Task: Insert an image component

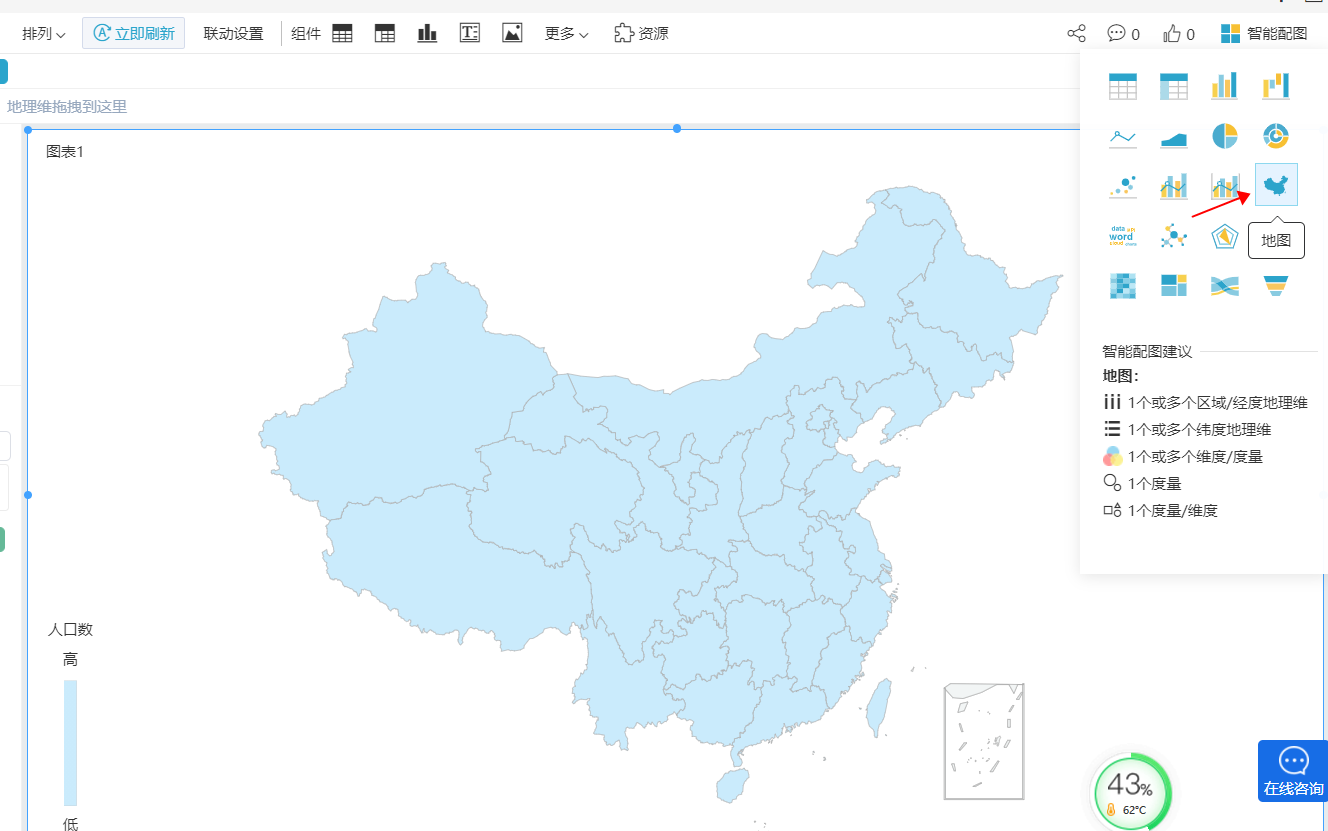Action: tap(512, 33)
